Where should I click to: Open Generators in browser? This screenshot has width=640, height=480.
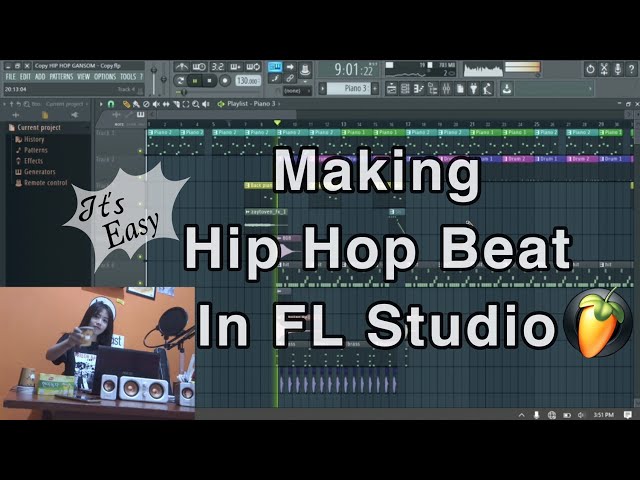click(35, 172)
